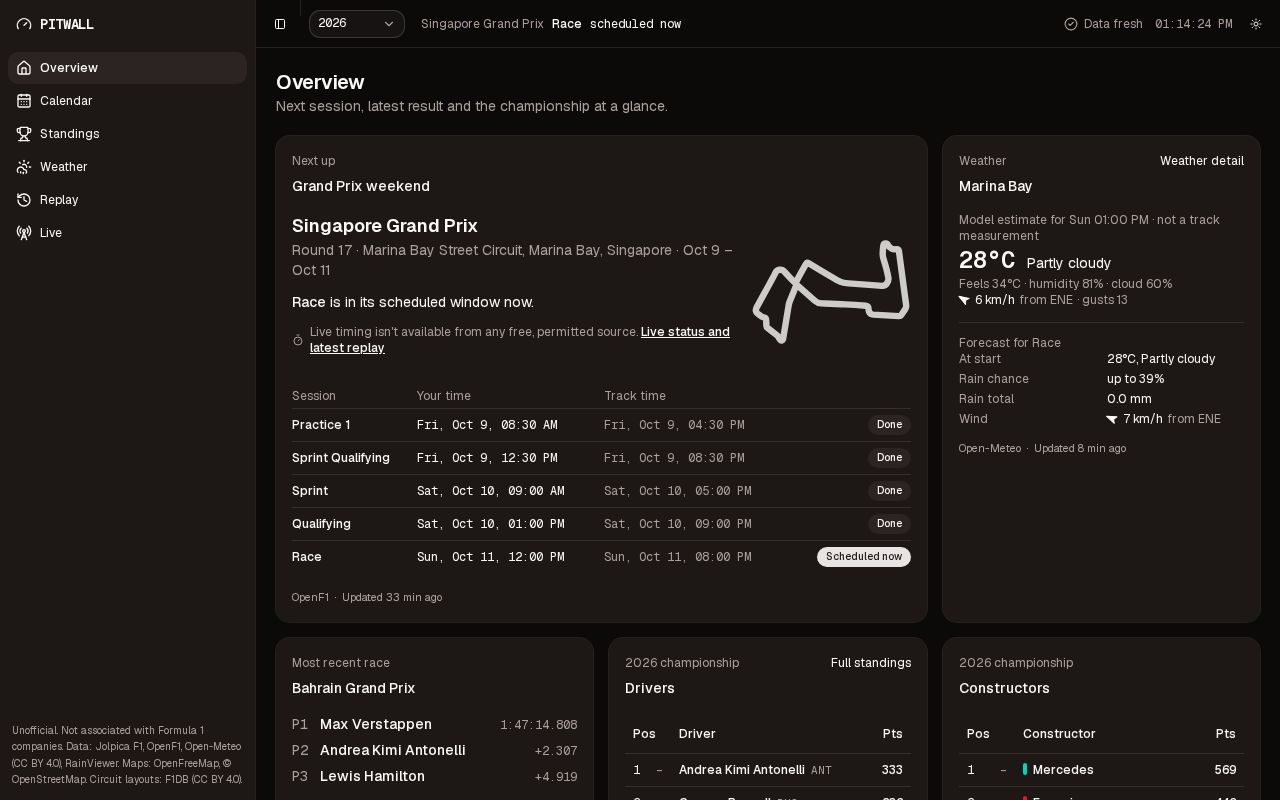
Task: Click the Singapore Grand Prix card title
Action: click(385, 226)
